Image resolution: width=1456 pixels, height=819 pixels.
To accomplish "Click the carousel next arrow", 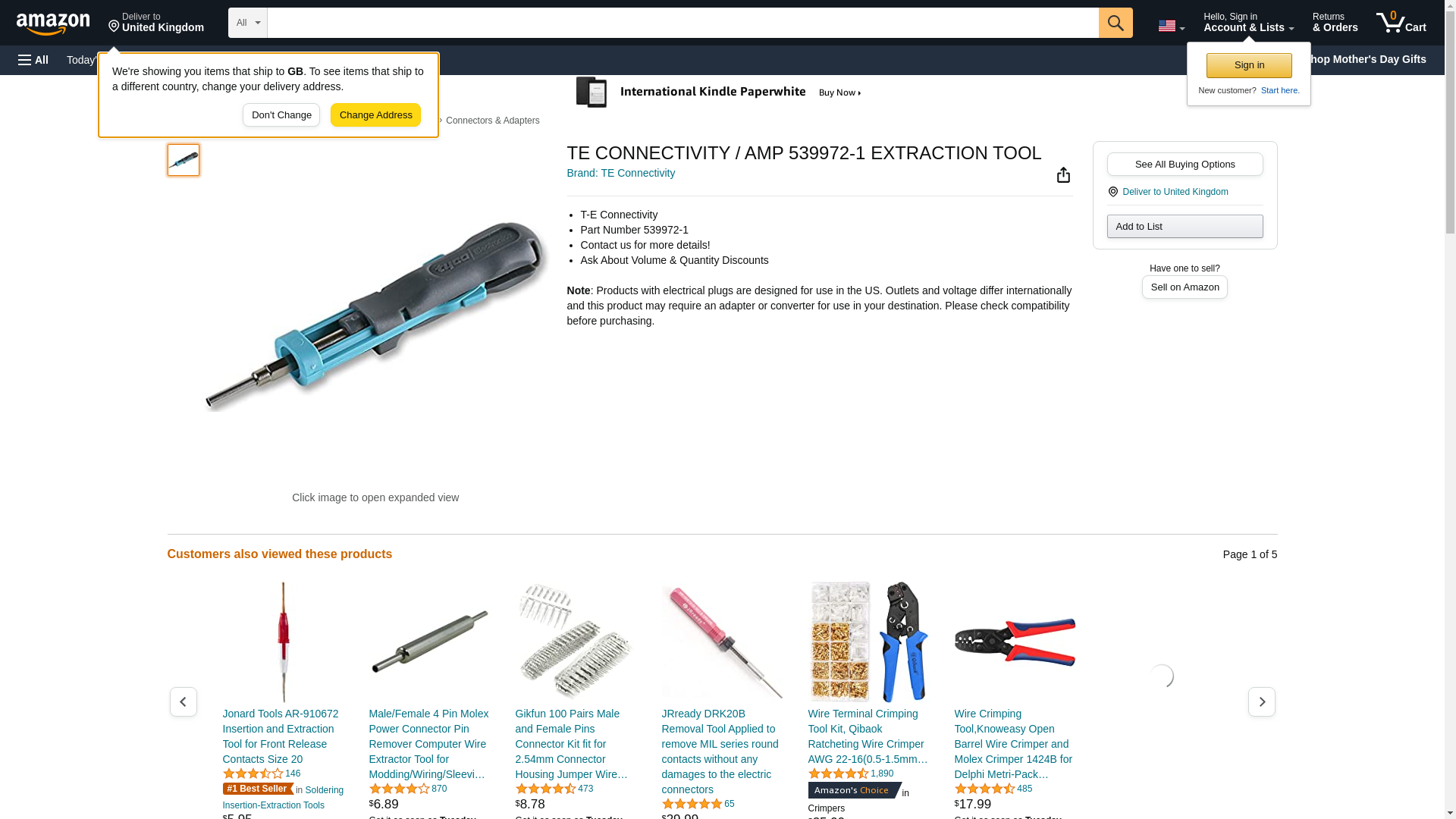I will coord(1262,702).
